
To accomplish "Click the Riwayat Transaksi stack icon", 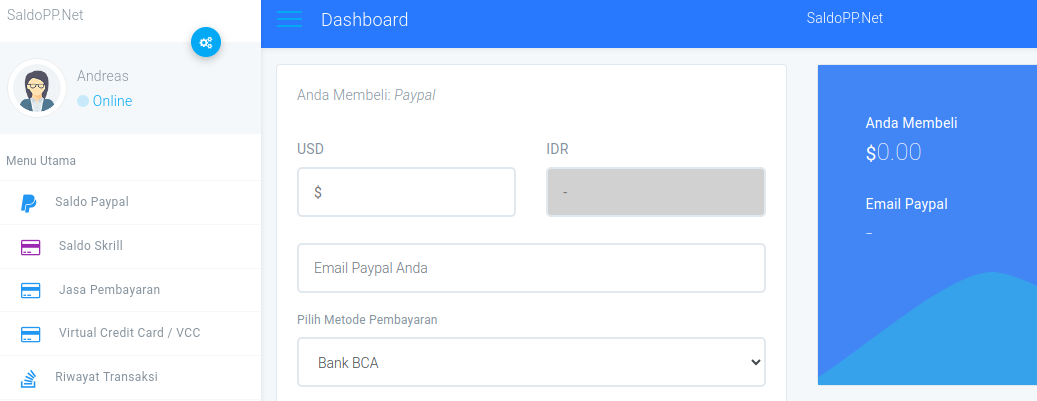I will [28, 379].
